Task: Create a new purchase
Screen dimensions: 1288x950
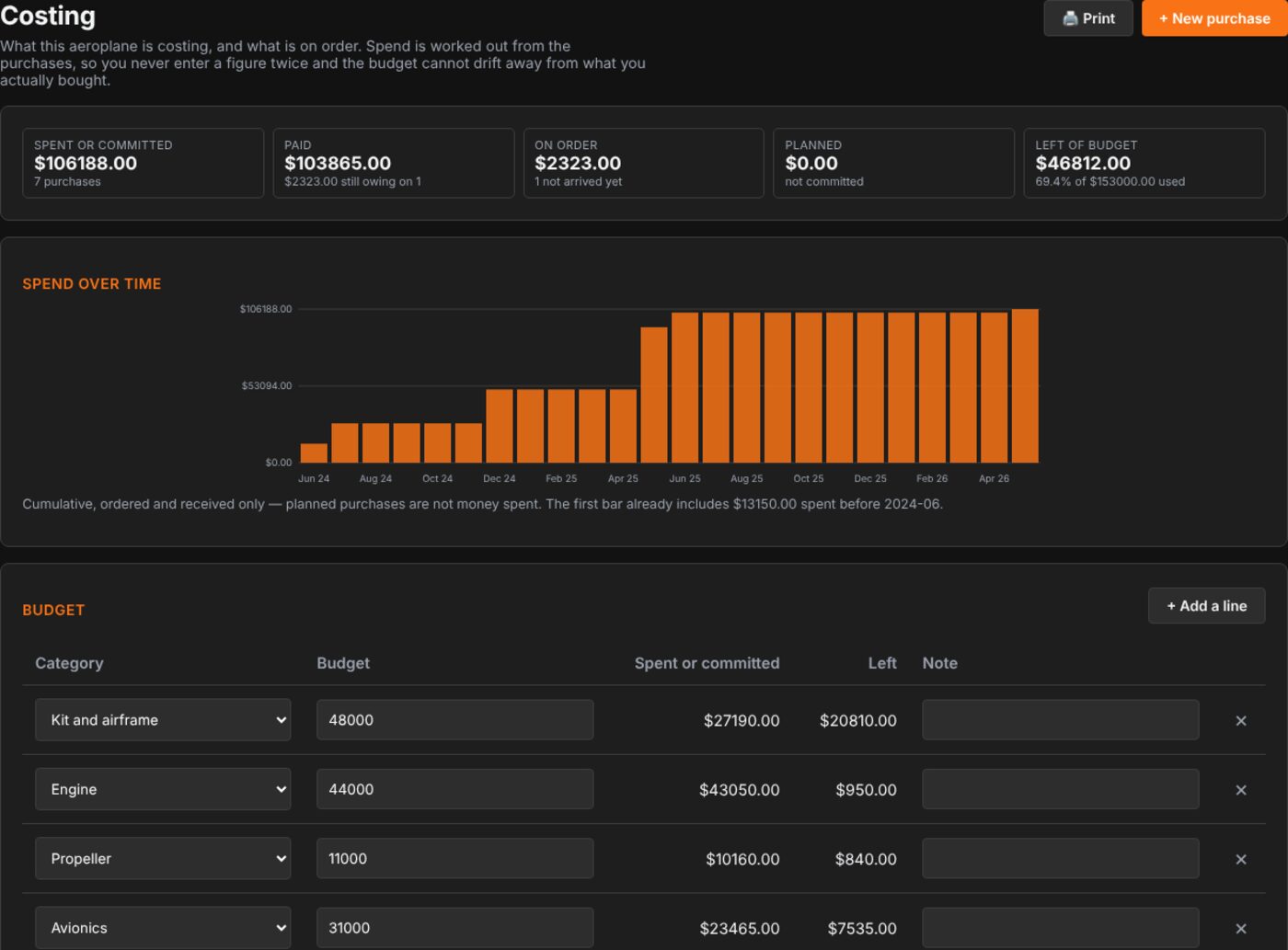Action: point(1214,18)
